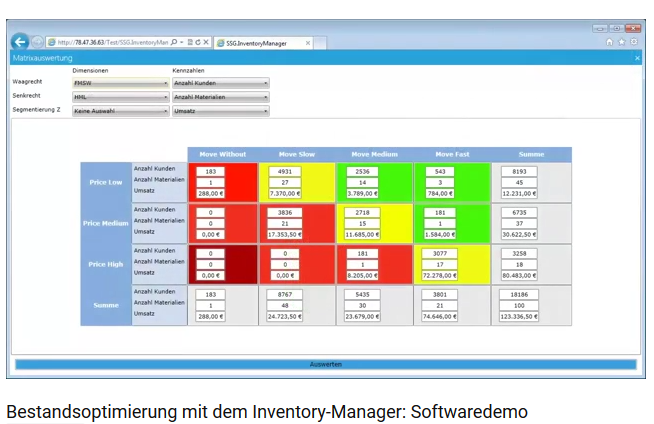
Task: Click the 2536 value in Move Medium
Action: point(362,171)
